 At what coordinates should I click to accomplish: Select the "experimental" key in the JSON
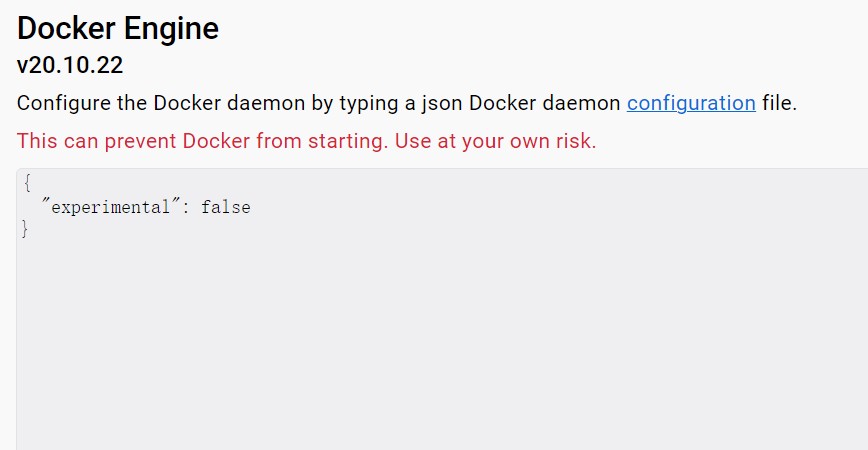pyautogui.click(x=111, y=207)
